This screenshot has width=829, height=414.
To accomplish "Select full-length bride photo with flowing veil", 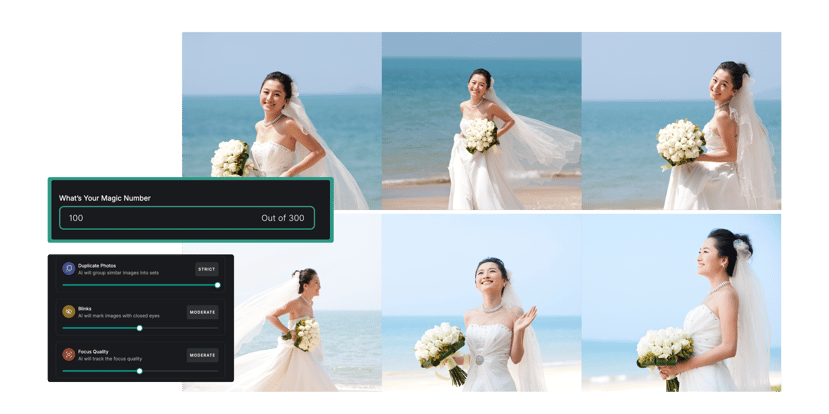I will (482, 121).
